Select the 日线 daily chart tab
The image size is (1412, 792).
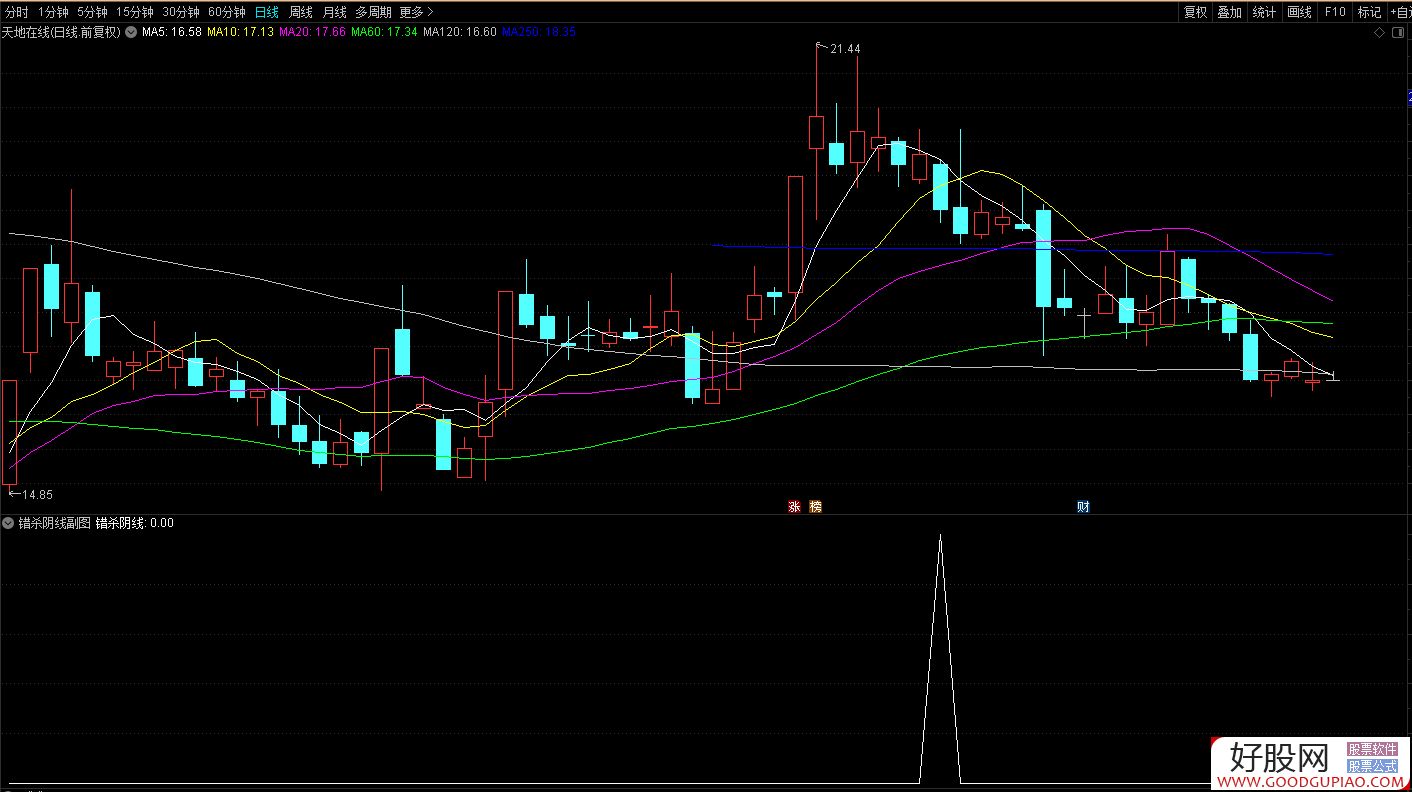[x=266, y=12]
